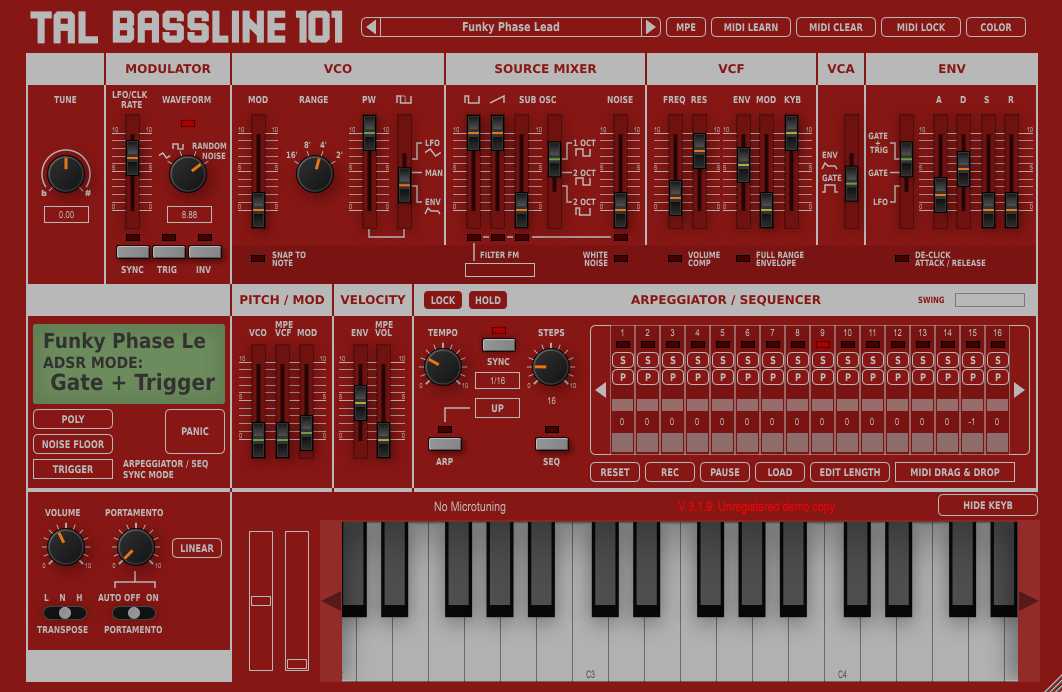This screenshot has height=692, width=1062.
Task: Enable FULL RANGE ENVELOPE option
Action: point(743,259)
